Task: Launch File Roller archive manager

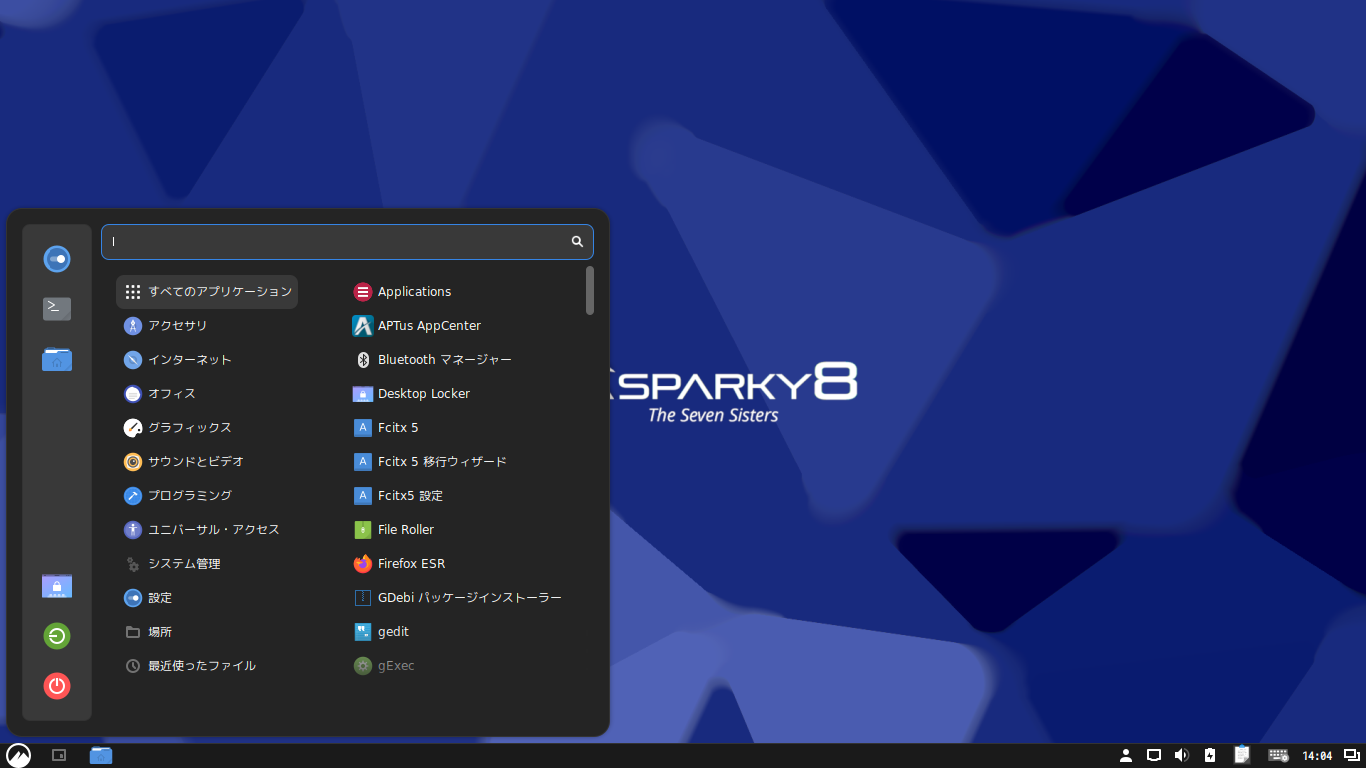Action: tap(462, 530)
